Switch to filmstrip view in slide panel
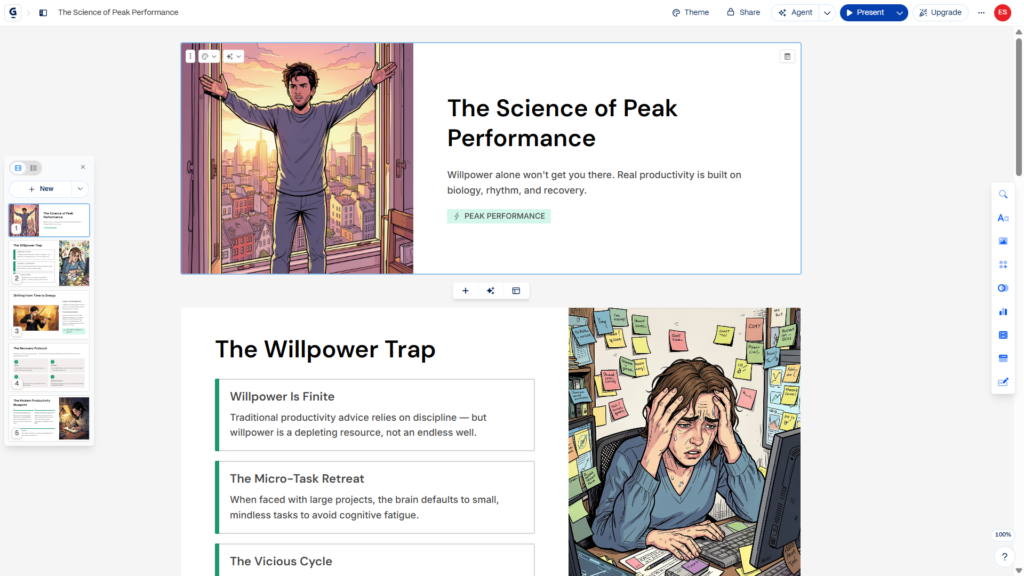This screenshot has width=1024, height=576. tap(18, 168)
